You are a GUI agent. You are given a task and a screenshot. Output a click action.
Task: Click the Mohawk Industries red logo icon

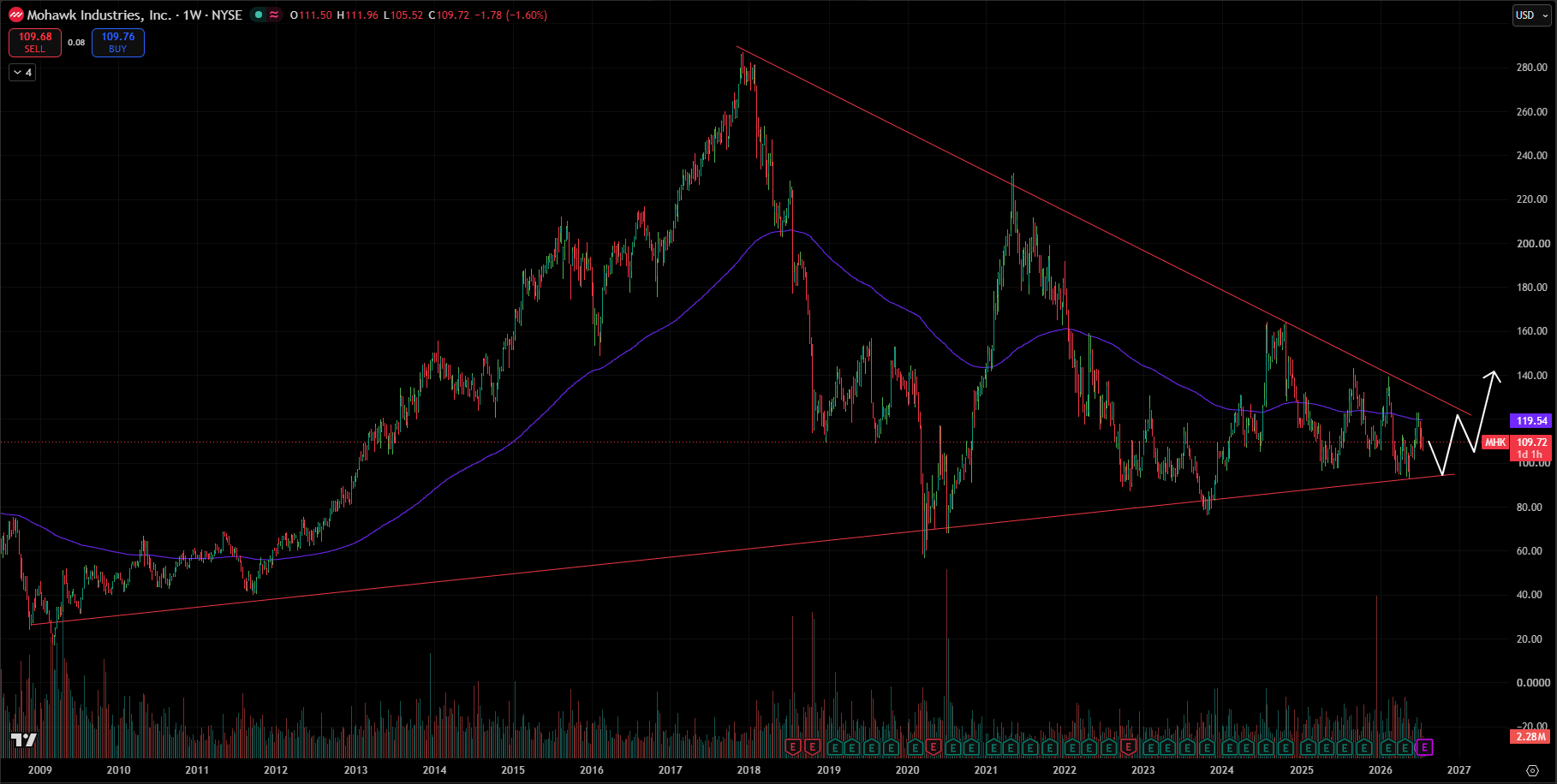(15, 15)
